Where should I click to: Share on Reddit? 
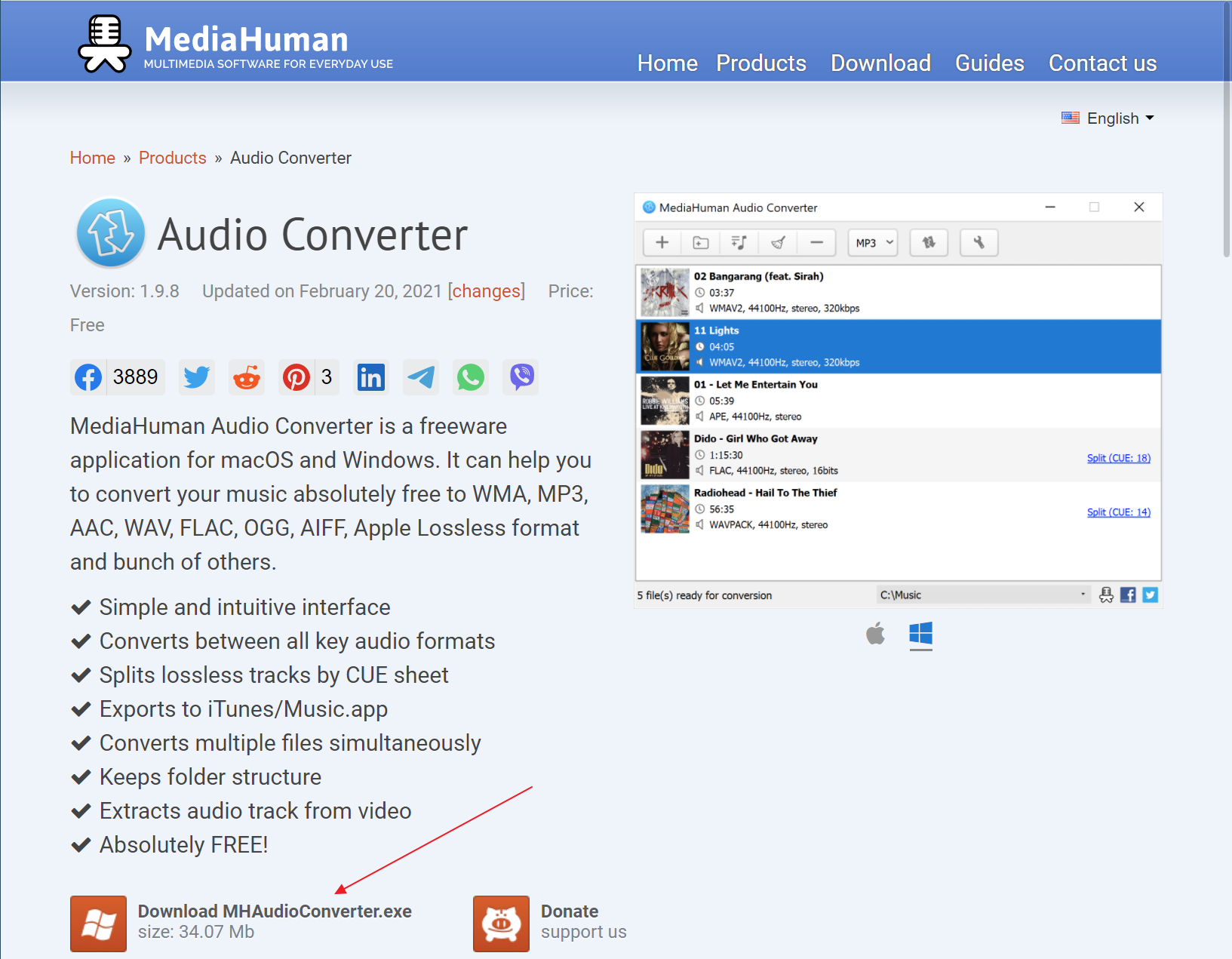[247, 377]
